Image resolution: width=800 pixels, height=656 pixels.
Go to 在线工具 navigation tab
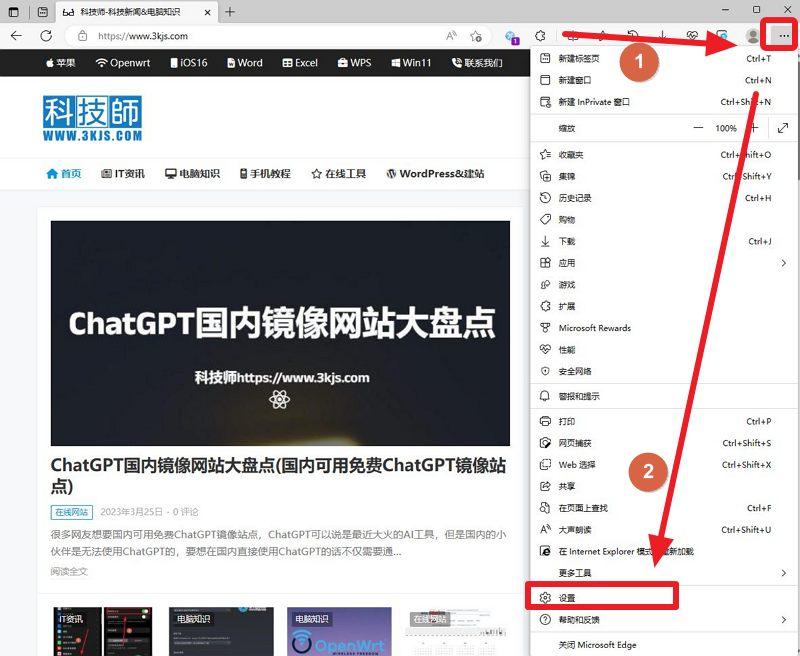pyautogui.click(x=339, y=174)
